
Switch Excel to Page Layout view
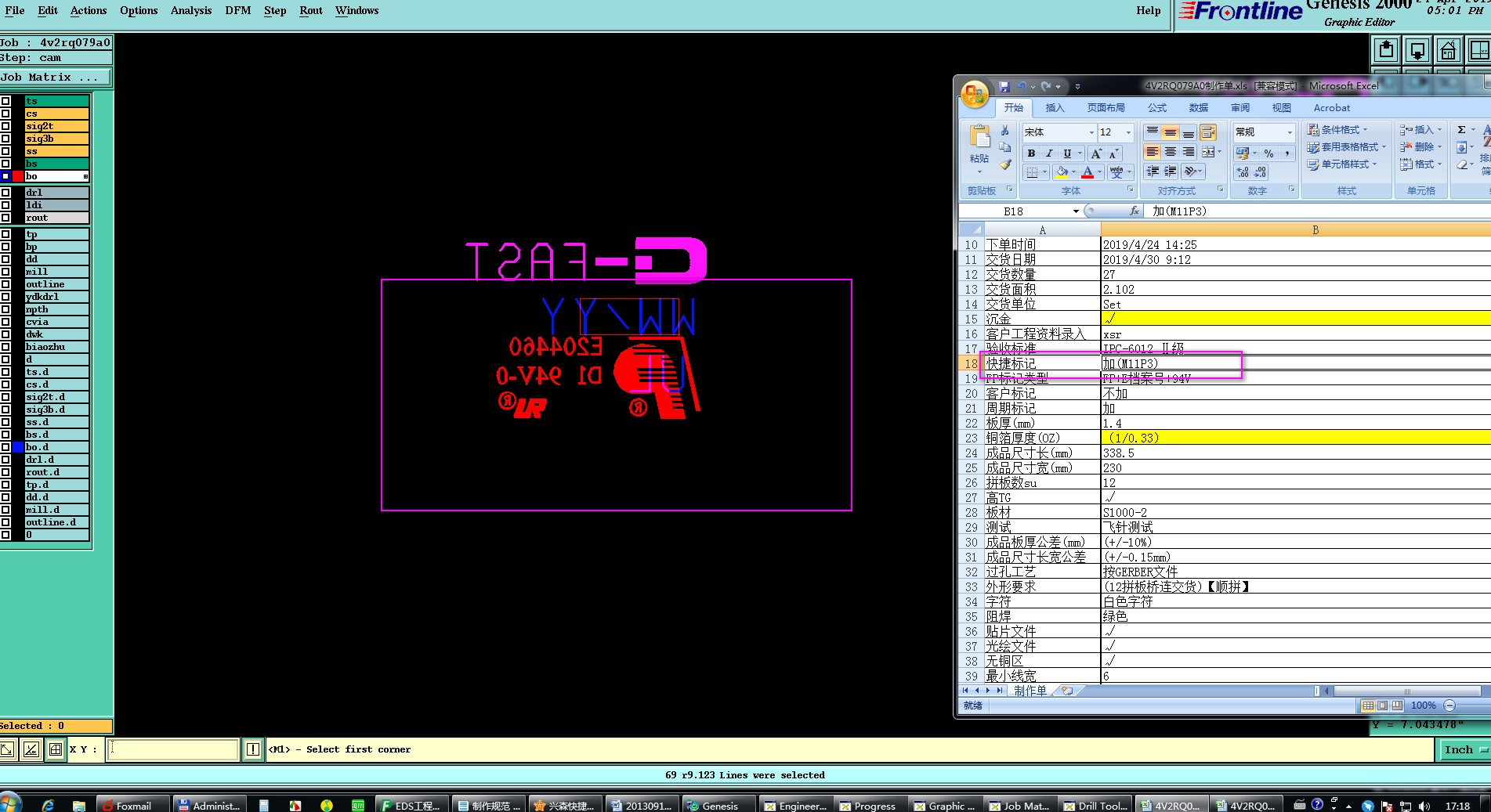pos(1382,706)
